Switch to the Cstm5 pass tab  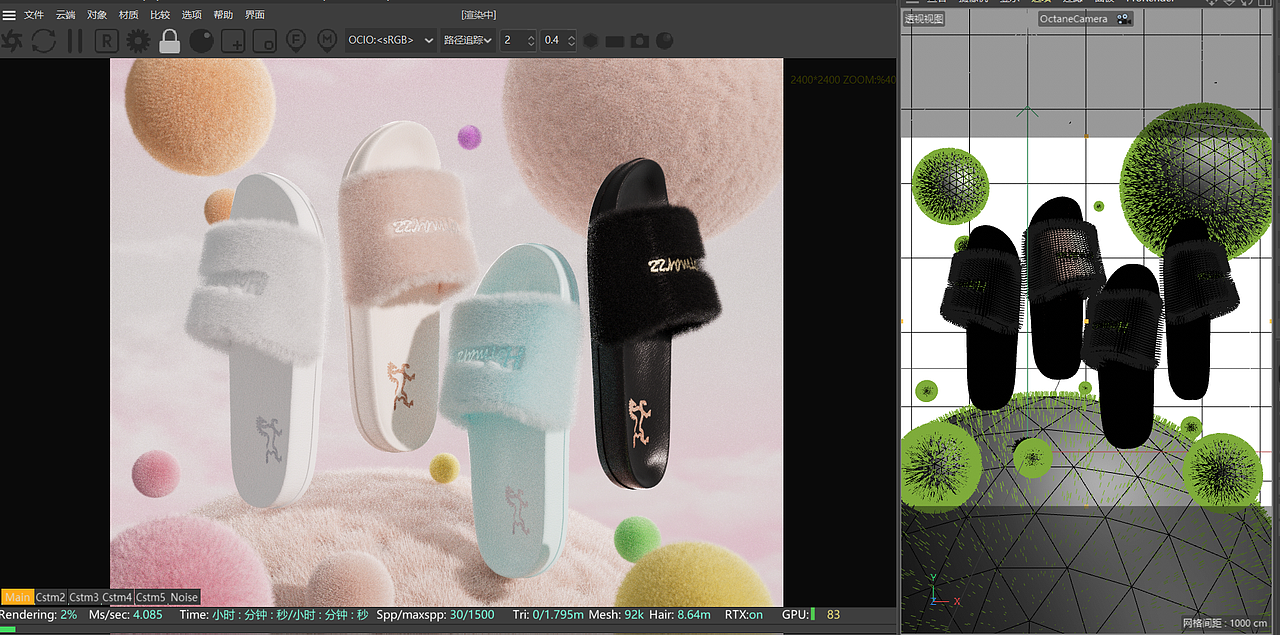(x=150, y=597)
